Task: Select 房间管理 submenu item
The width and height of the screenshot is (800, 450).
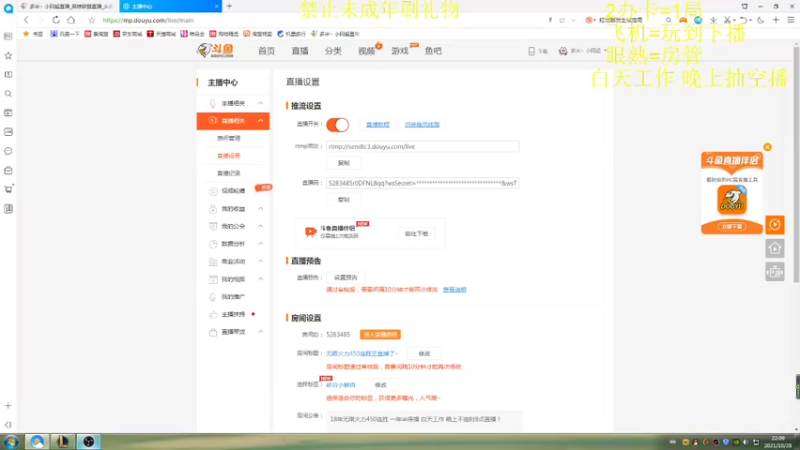Action: [229, 138]
